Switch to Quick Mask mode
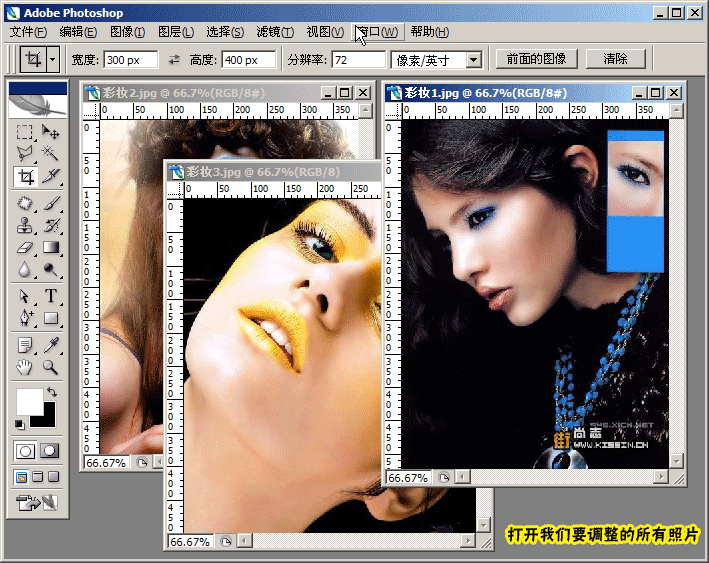 (50, 451)
